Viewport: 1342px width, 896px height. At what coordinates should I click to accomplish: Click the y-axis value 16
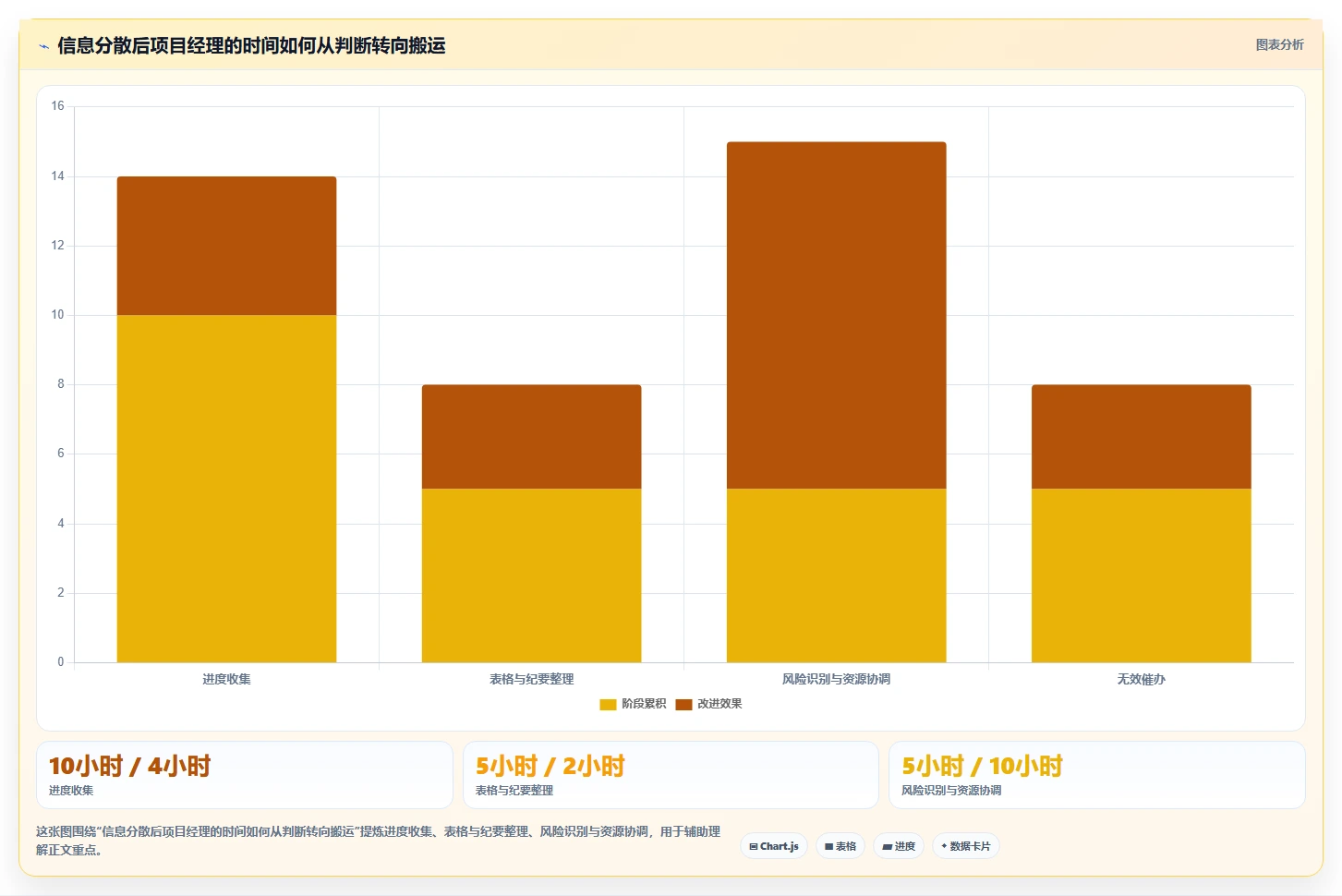click(x=57, y=106)
